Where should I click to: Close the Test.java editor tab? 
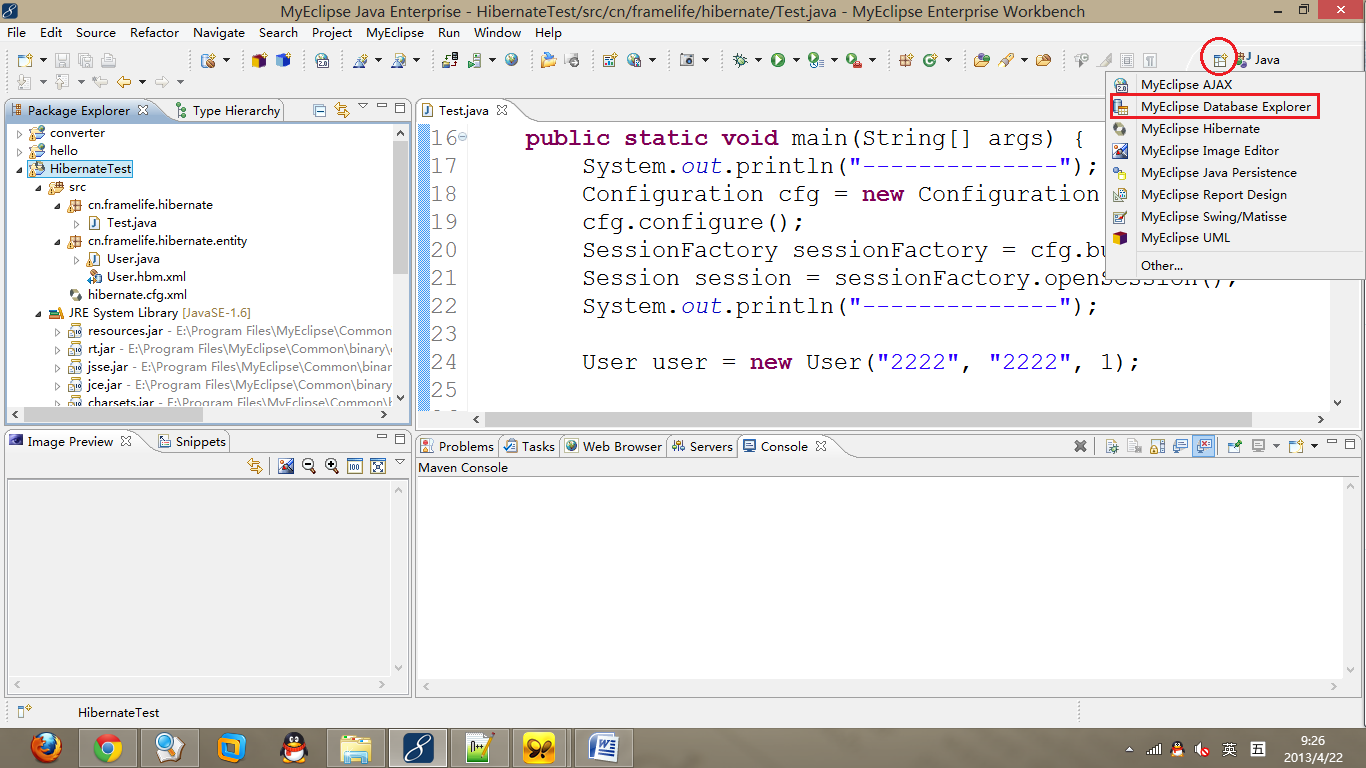[x=503, y=110]
